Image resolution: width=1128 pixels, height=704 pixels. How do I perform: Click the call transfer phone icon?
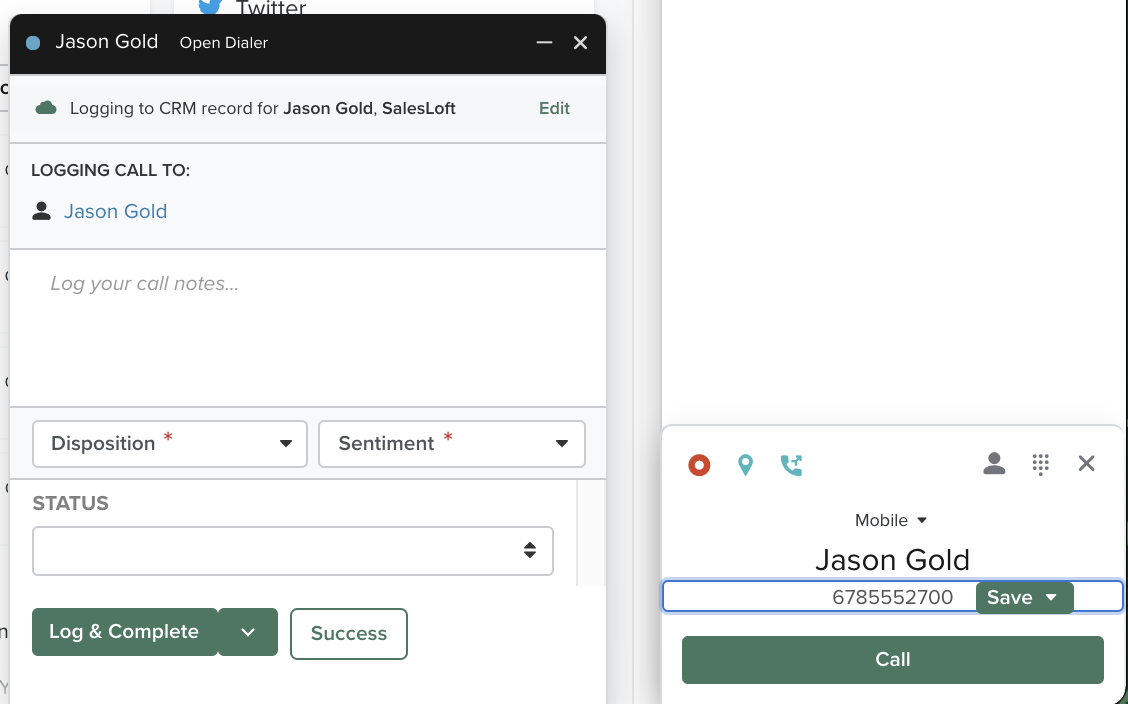click(x=791, y=465)
